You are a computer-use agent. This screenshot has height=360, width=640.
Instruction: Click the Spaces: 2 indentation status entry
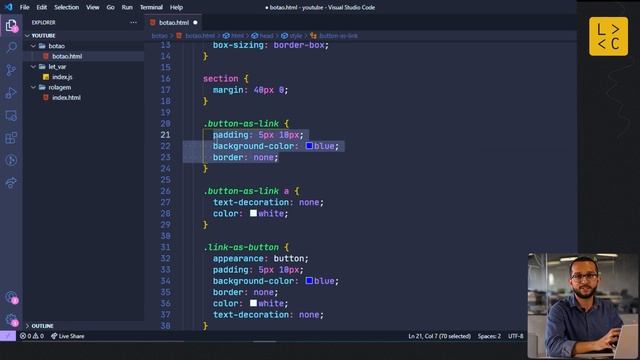point(489,336)
